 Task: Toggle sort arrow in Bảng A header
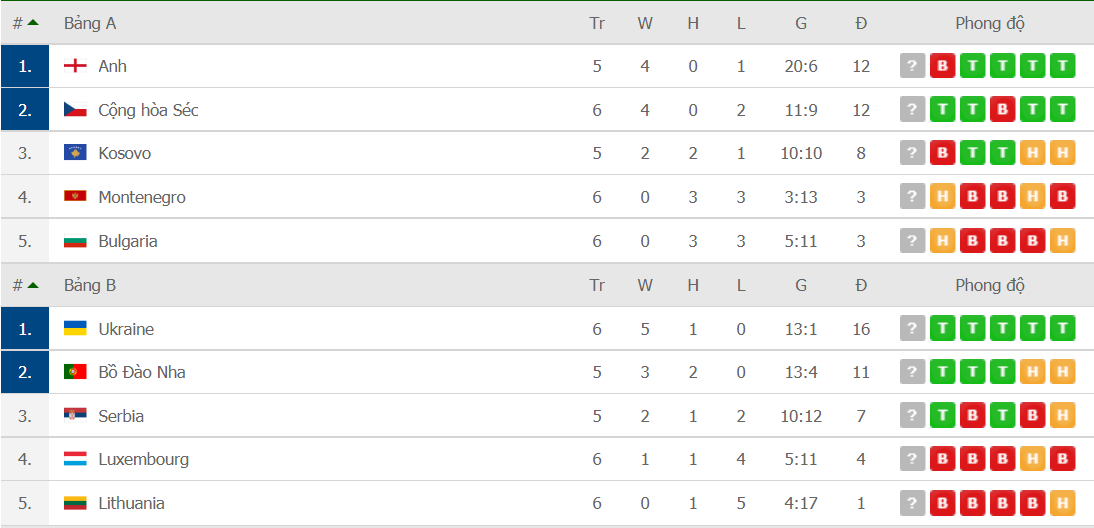click(x=33, y=23)
